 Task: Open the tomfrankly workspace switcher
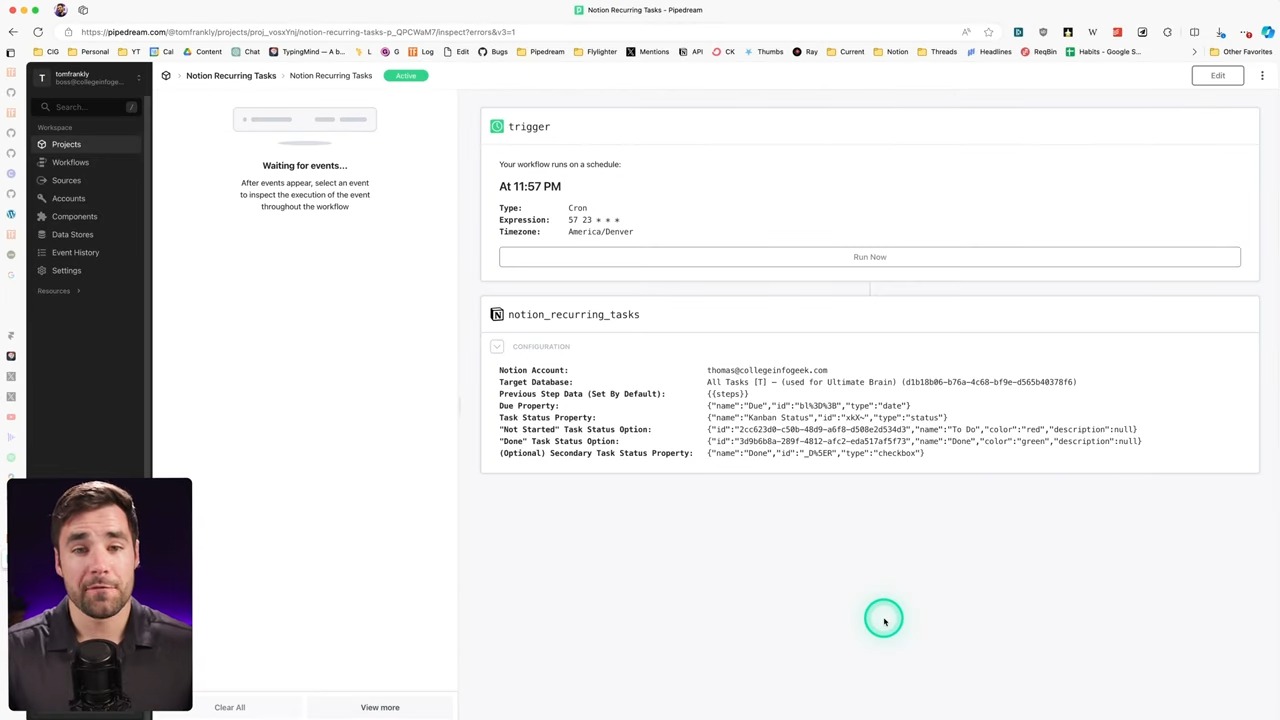pyautogui.click(x=88, y=78)
